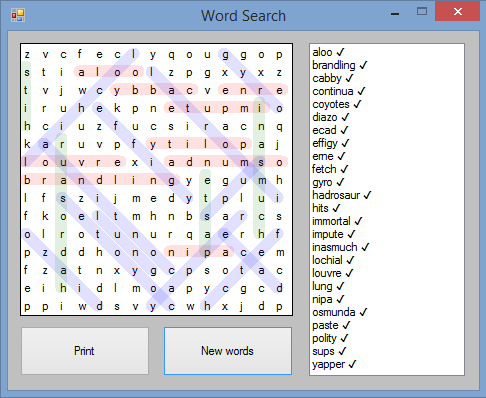
Task: Click the top-left grid letter 'z'
Action: 27,54
